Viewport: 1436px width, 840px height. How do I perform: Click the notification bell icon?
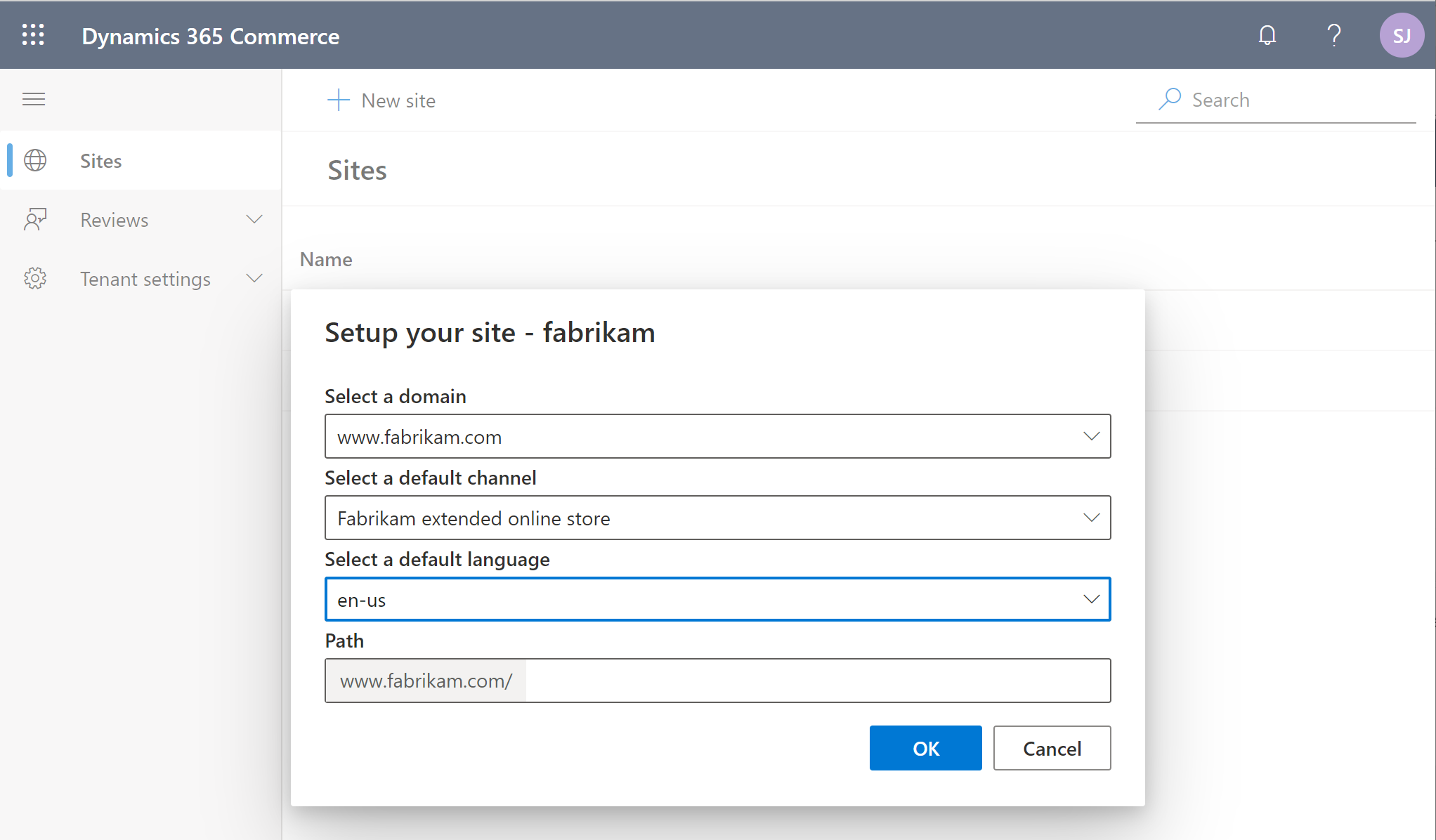tap(1269, 35)
